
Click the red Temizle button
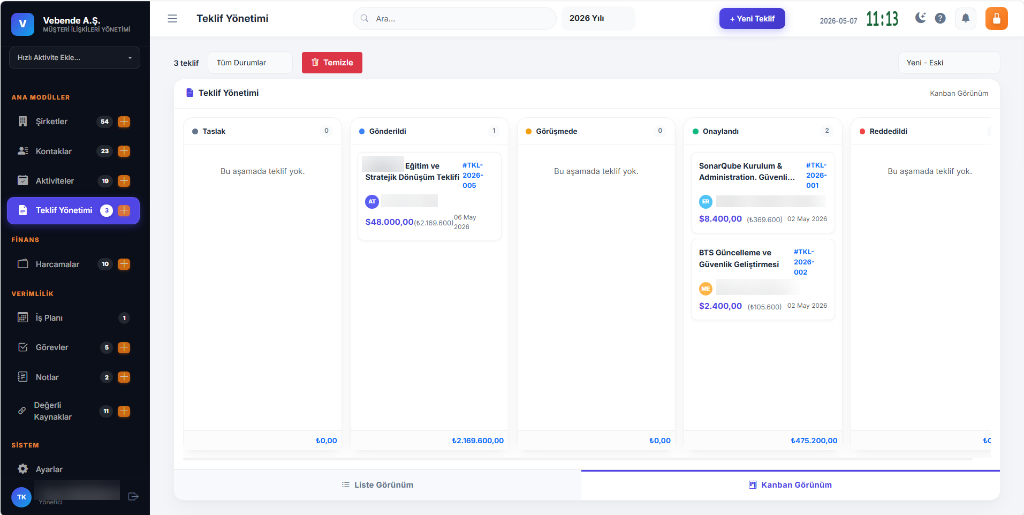[332, 63]
